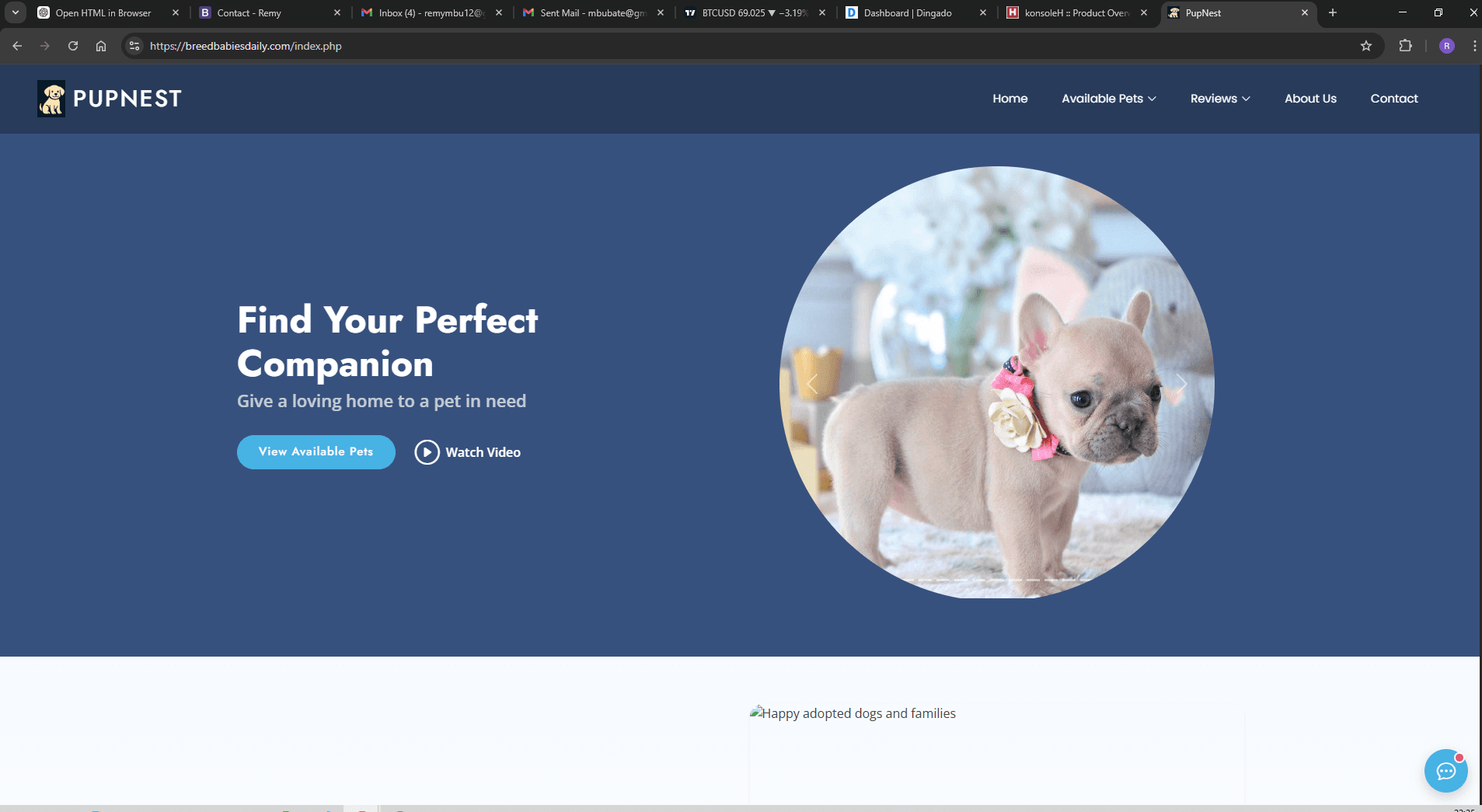Image resolution: width=1482 pixels, height=812 pixels.
Task: Click the PupNest dog logo icon
Action: click(x=51, y=98)
